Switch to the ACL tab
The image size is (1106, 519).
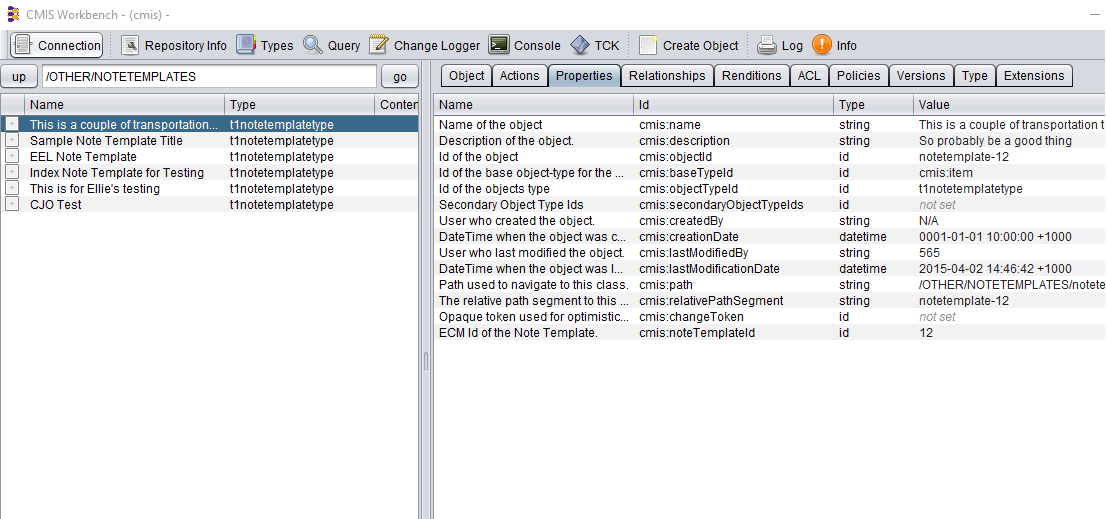(x=809, y=75)
